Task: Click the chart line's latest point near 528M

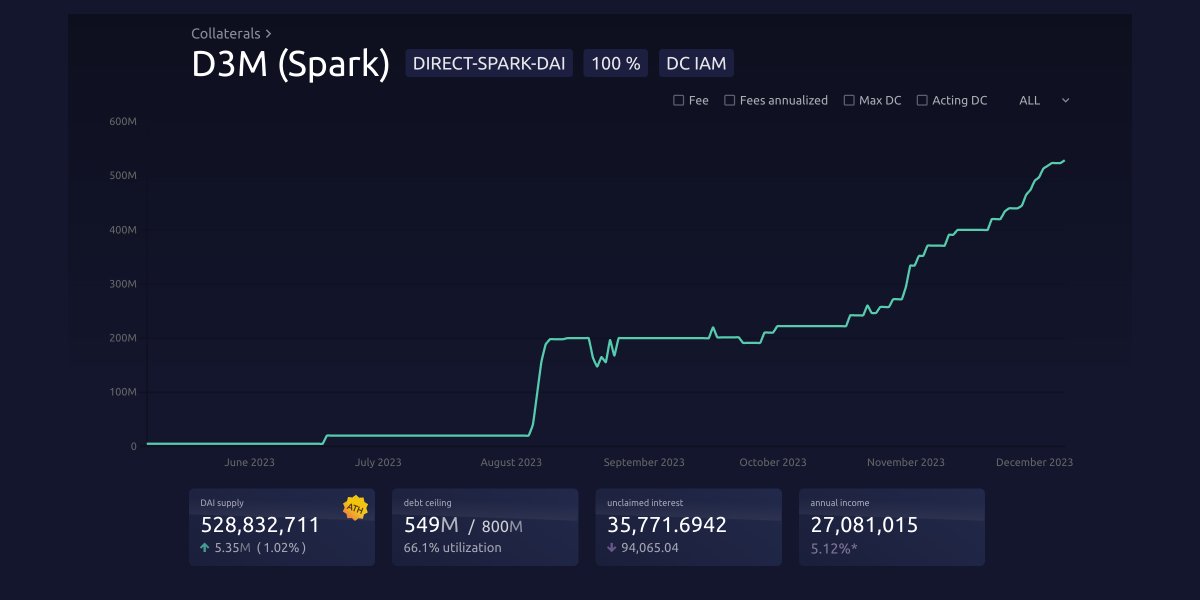Action: (1064, 160)
